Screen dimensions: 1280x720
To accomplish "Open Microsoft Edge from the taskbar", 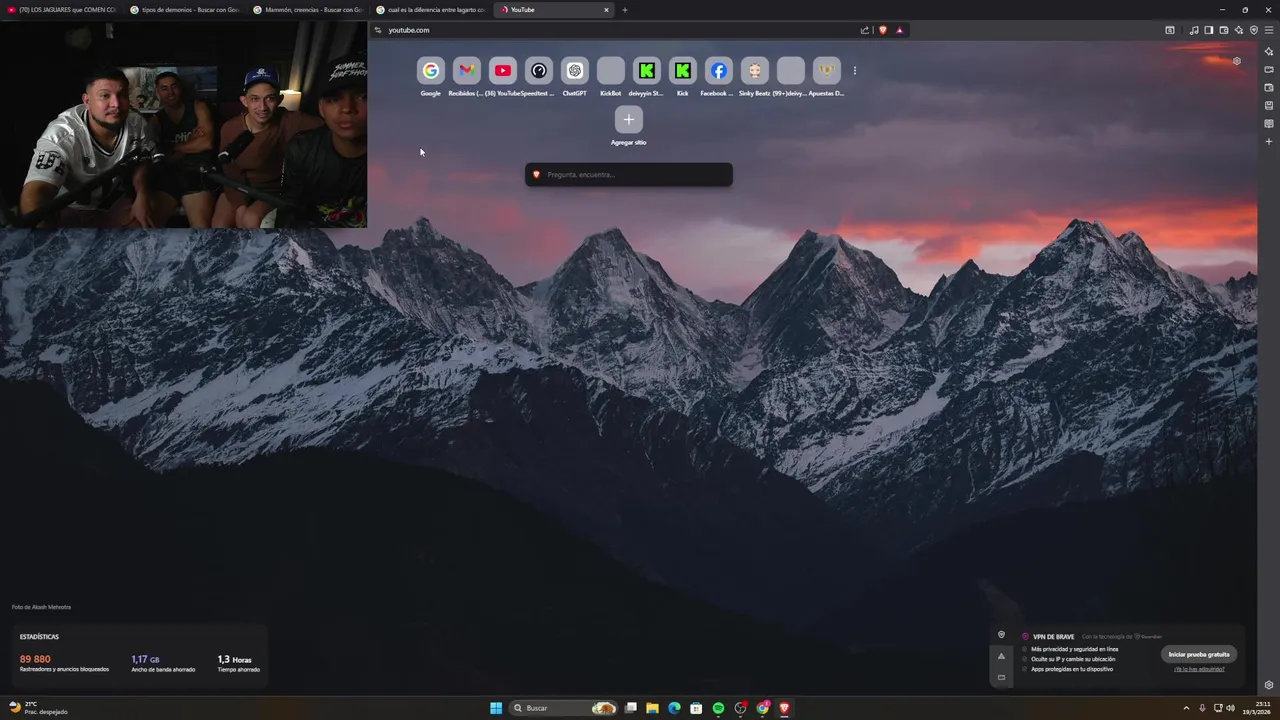I will tap(674, 708).
